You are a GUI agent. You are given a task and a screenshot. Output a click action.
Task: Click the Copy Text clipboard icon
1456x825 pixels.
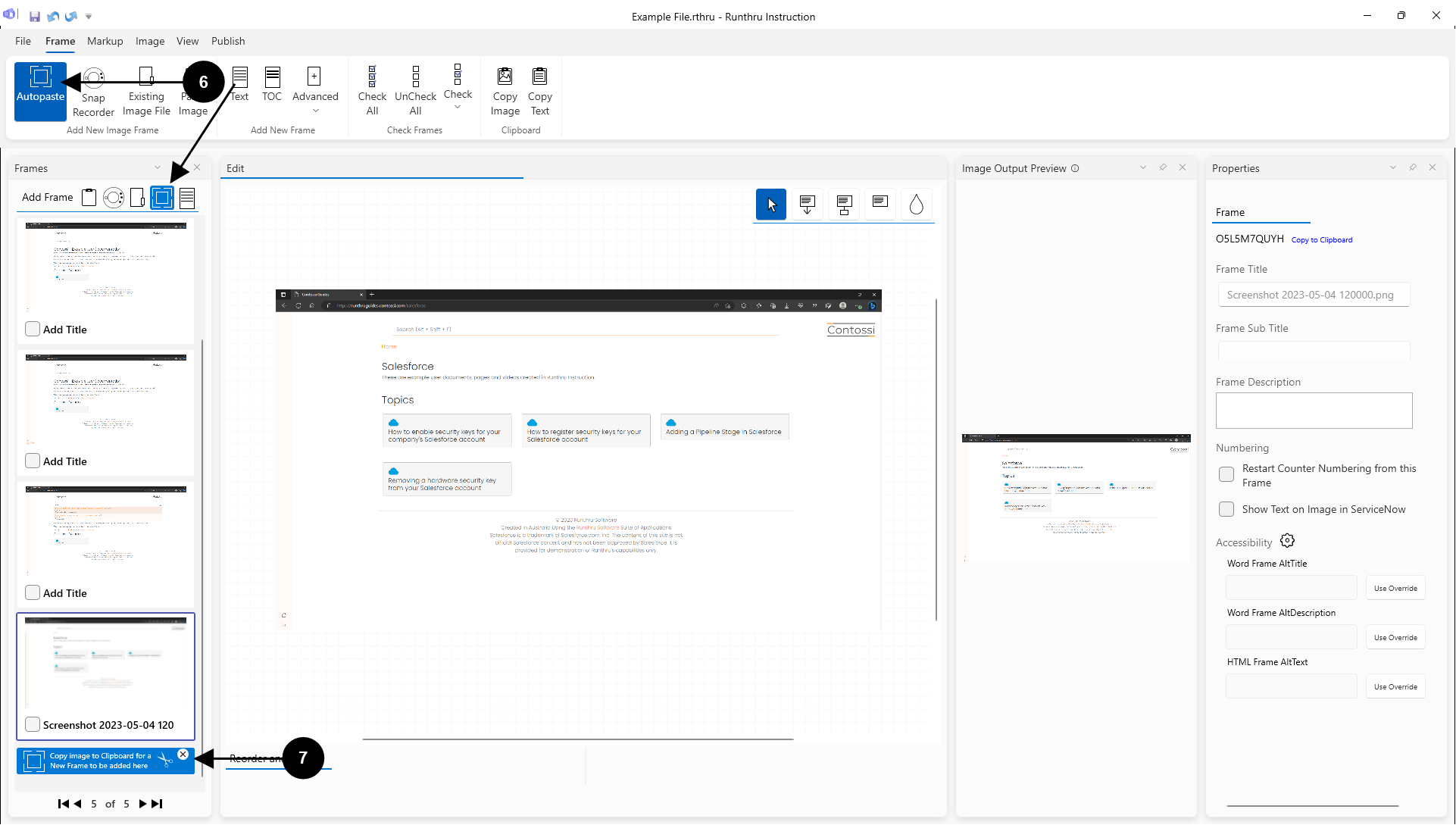click(x=539, y=77)
